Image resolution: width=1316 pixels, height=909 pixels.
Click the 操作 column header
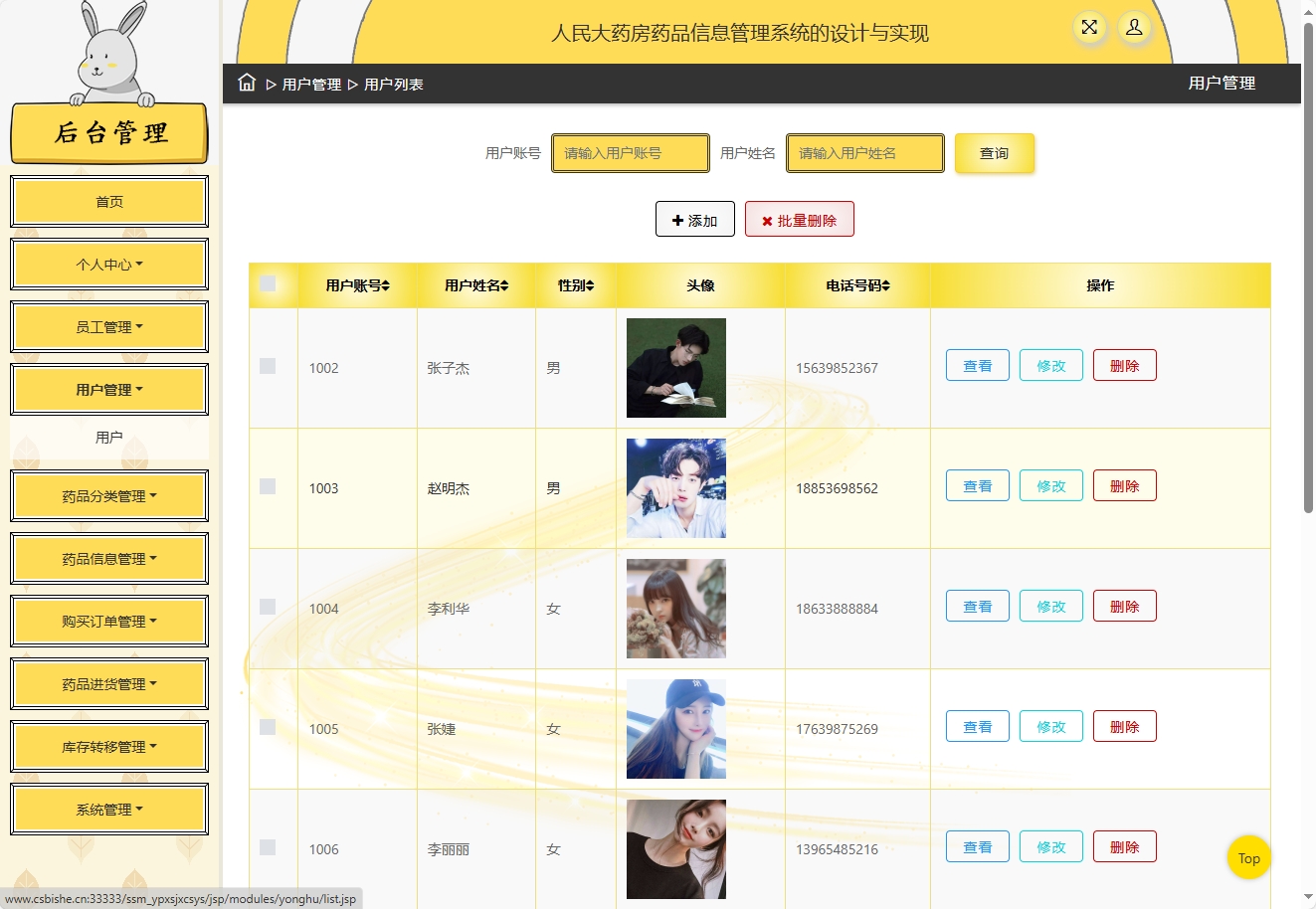[x=1100, y=285]
